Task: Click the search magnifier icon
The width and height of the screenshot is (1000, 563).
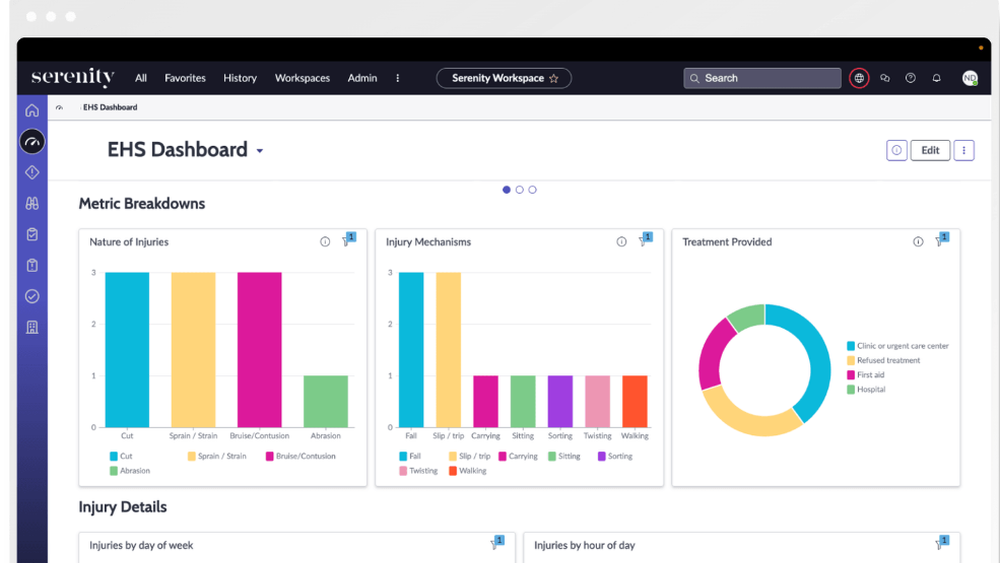Action: click(x=695, y=78)
